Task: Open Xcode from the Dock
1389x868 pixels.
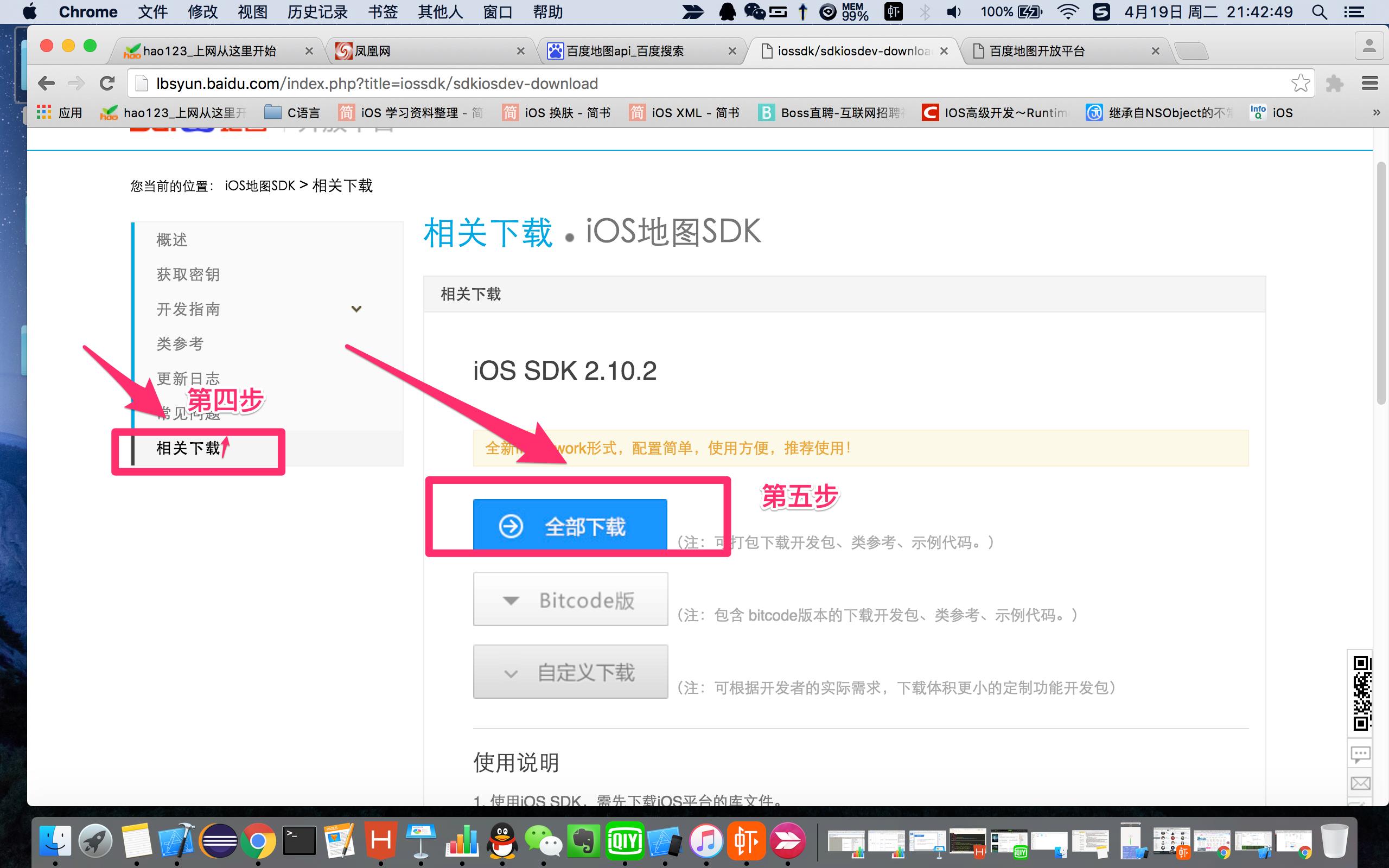Action: coord(176,841)
